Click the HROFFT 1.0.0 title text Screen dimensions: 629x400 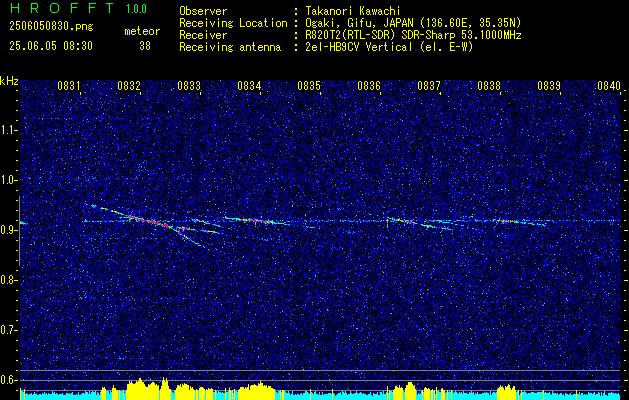tap(79, 8)
